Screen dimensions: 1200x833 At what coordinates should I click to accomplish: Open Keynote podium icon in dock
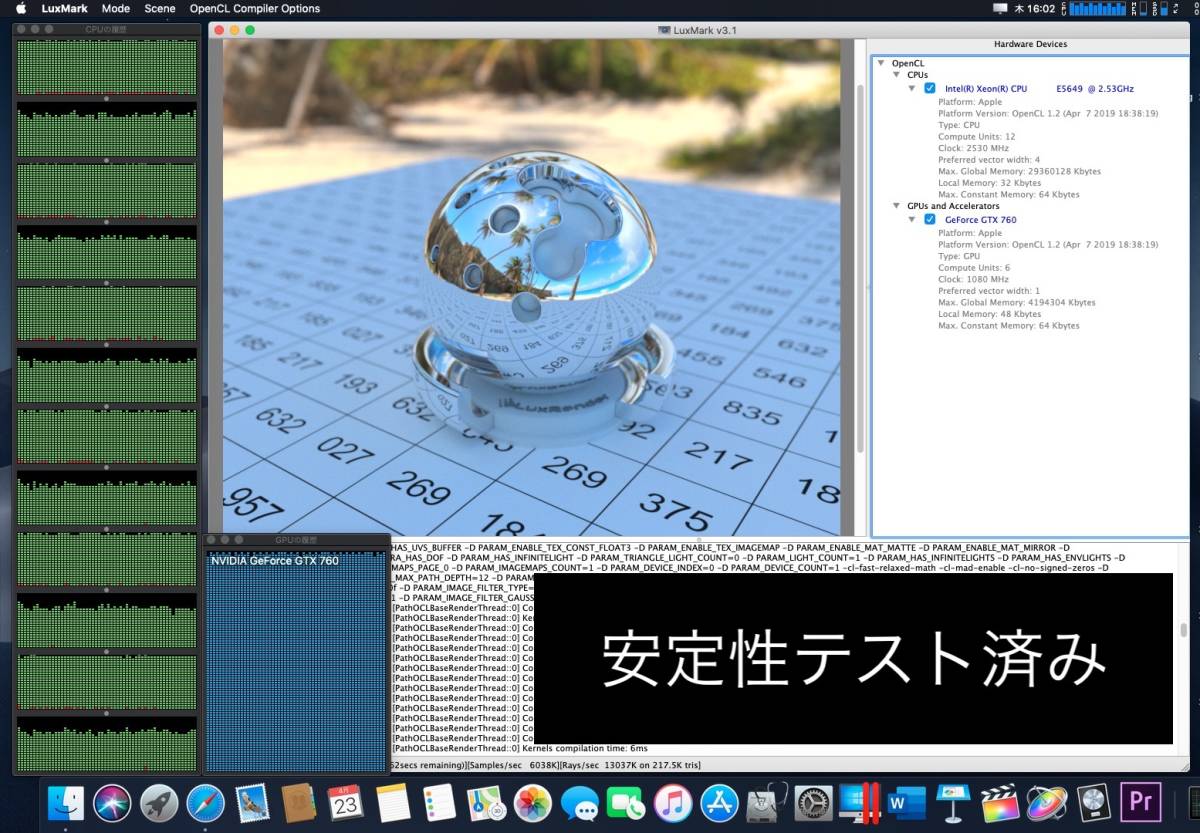pyautogui.click(x=954, y=802)
